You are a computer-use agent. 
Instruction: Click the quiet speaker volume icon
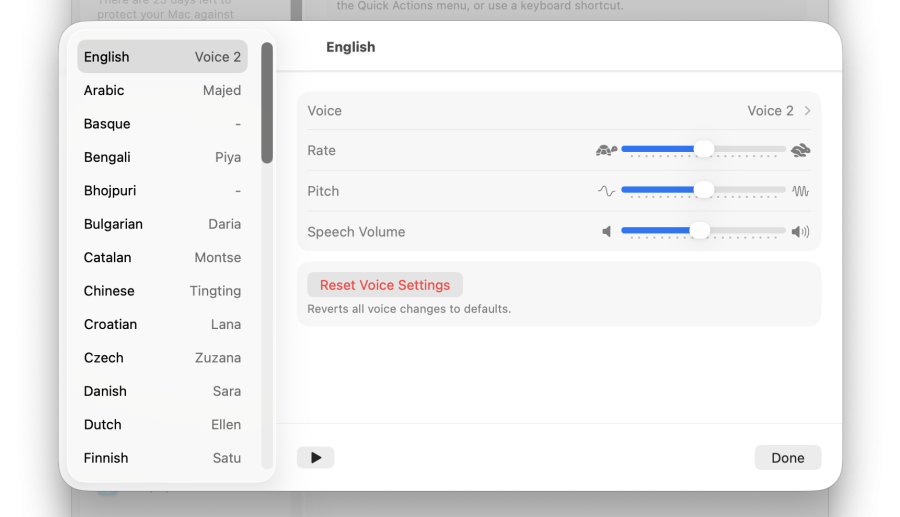(606, 231)
